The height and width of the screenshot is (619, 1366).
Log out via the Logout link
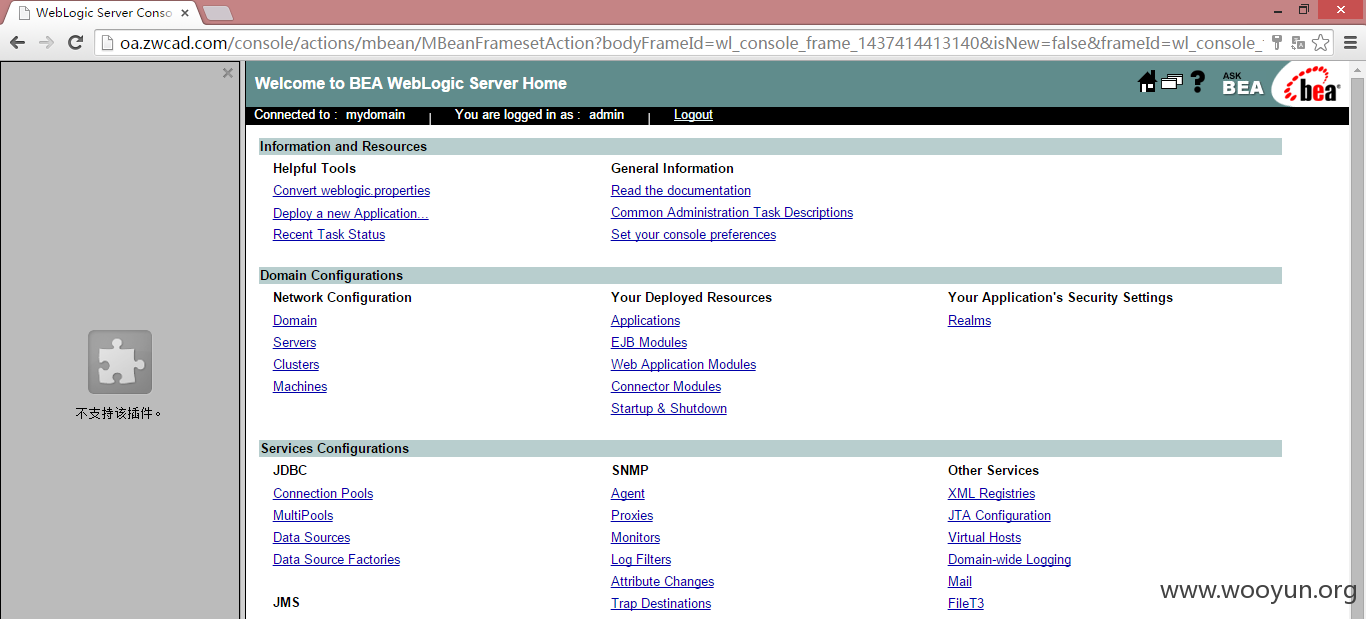693,115
